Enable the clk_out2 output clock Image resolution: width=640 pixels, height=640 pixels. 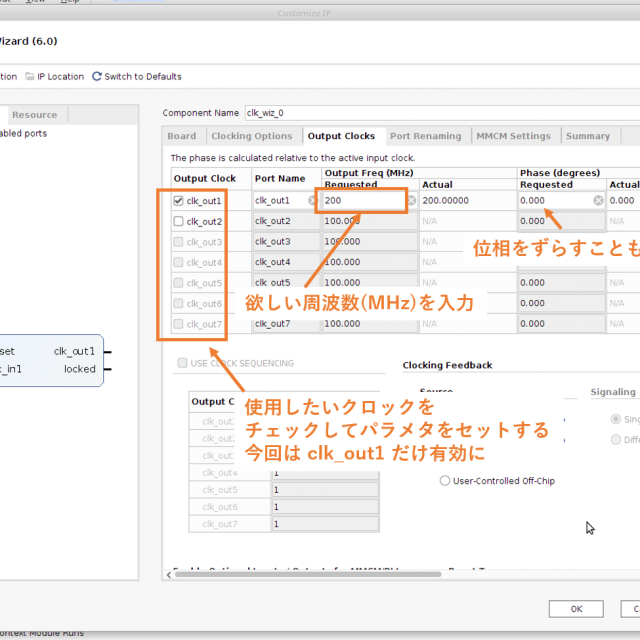click(x=179, y=221)
